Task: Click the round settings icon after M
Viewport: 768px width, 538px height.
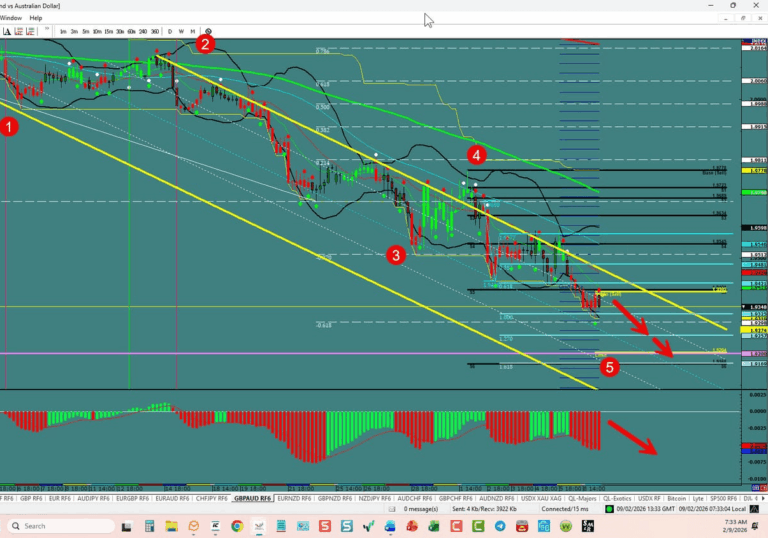Action: tap(208, 31)
